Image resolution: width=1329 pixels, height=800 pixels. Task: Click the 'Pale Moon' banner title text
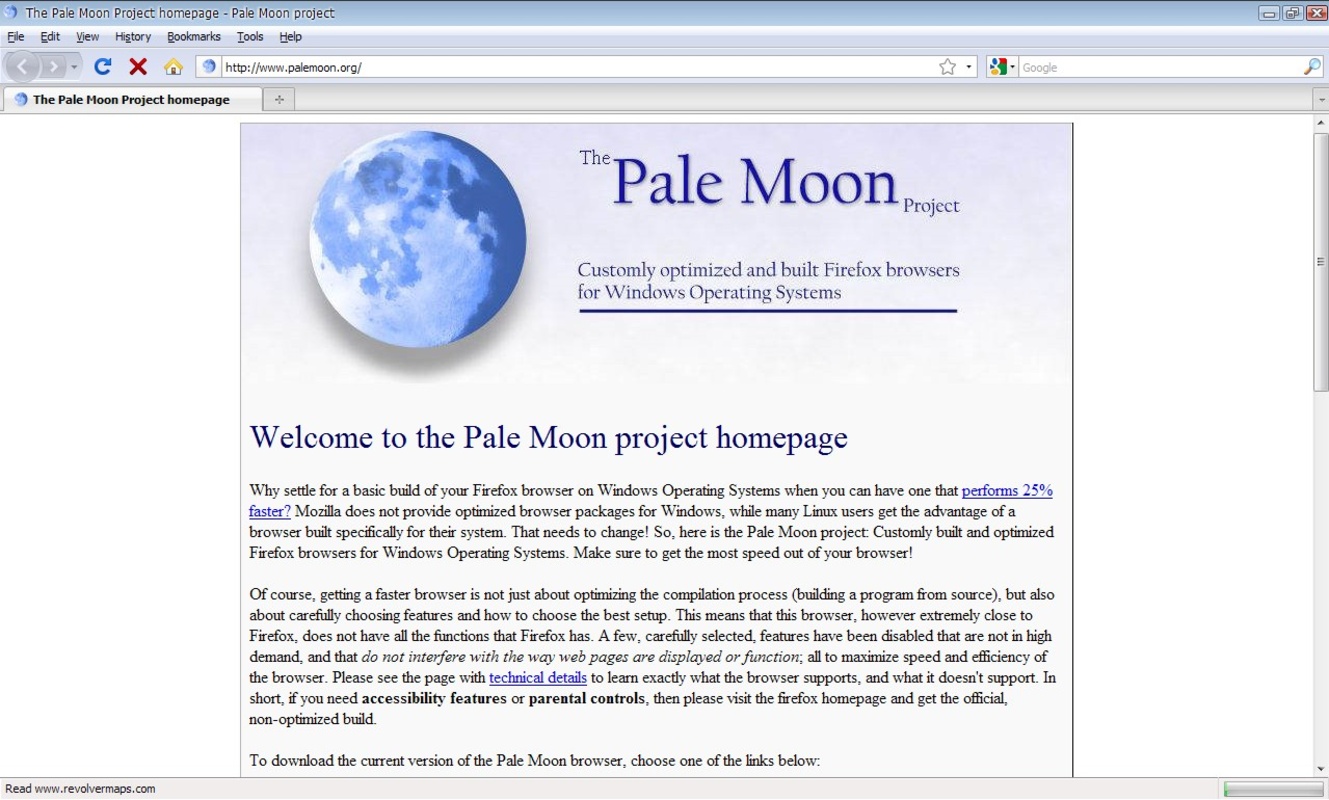755,182
